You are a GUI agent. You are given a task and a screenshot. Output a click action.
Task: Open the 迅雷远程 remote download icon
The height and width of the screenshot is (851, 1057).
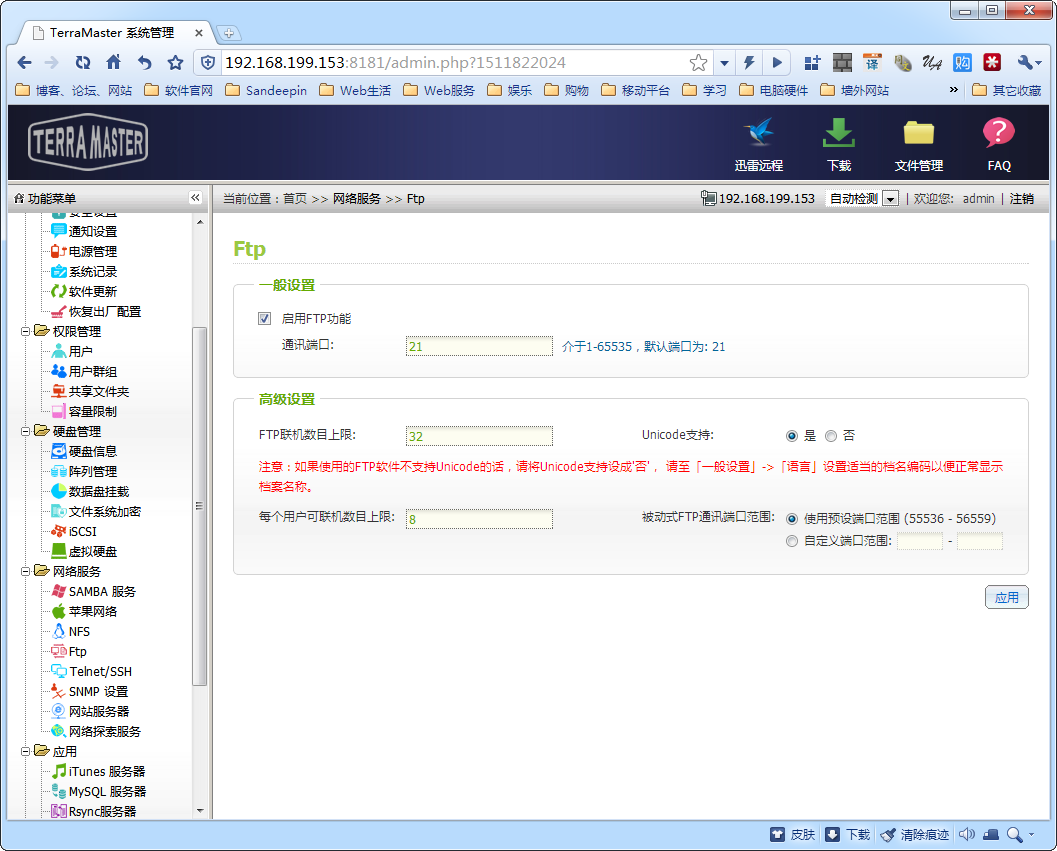point(758,143)
